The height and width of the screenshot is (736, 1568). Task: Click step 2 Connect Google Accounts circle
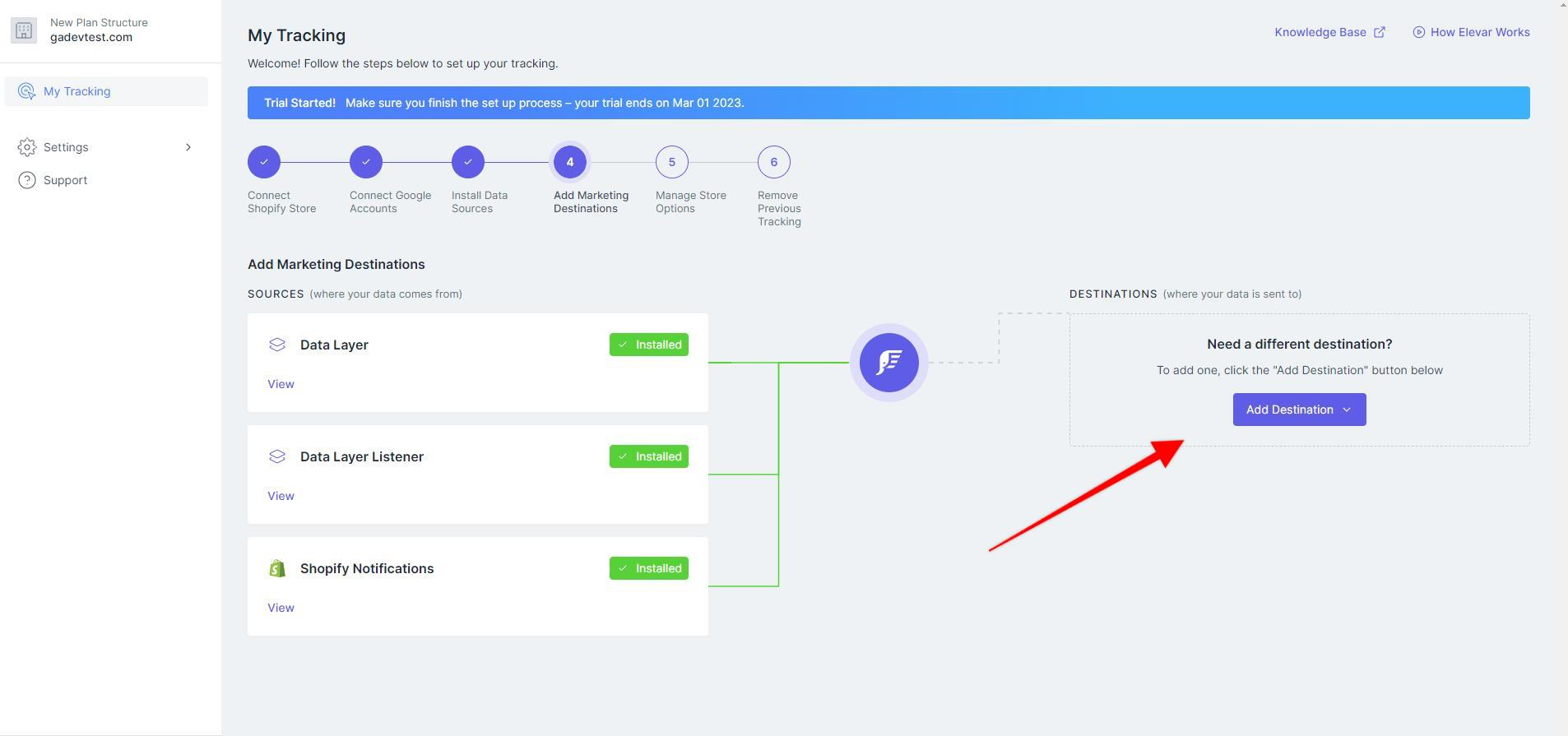[x=366, y=162]
